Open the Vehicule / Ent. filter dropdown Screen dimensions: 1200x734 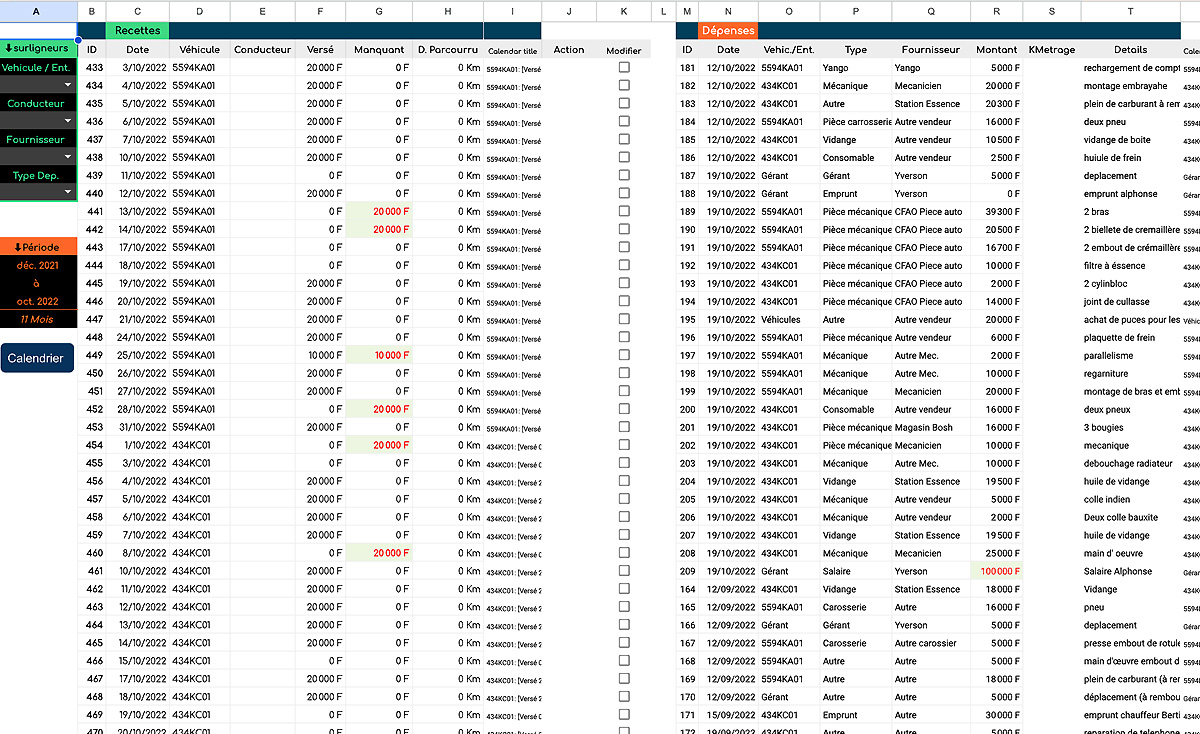point(68,85)
